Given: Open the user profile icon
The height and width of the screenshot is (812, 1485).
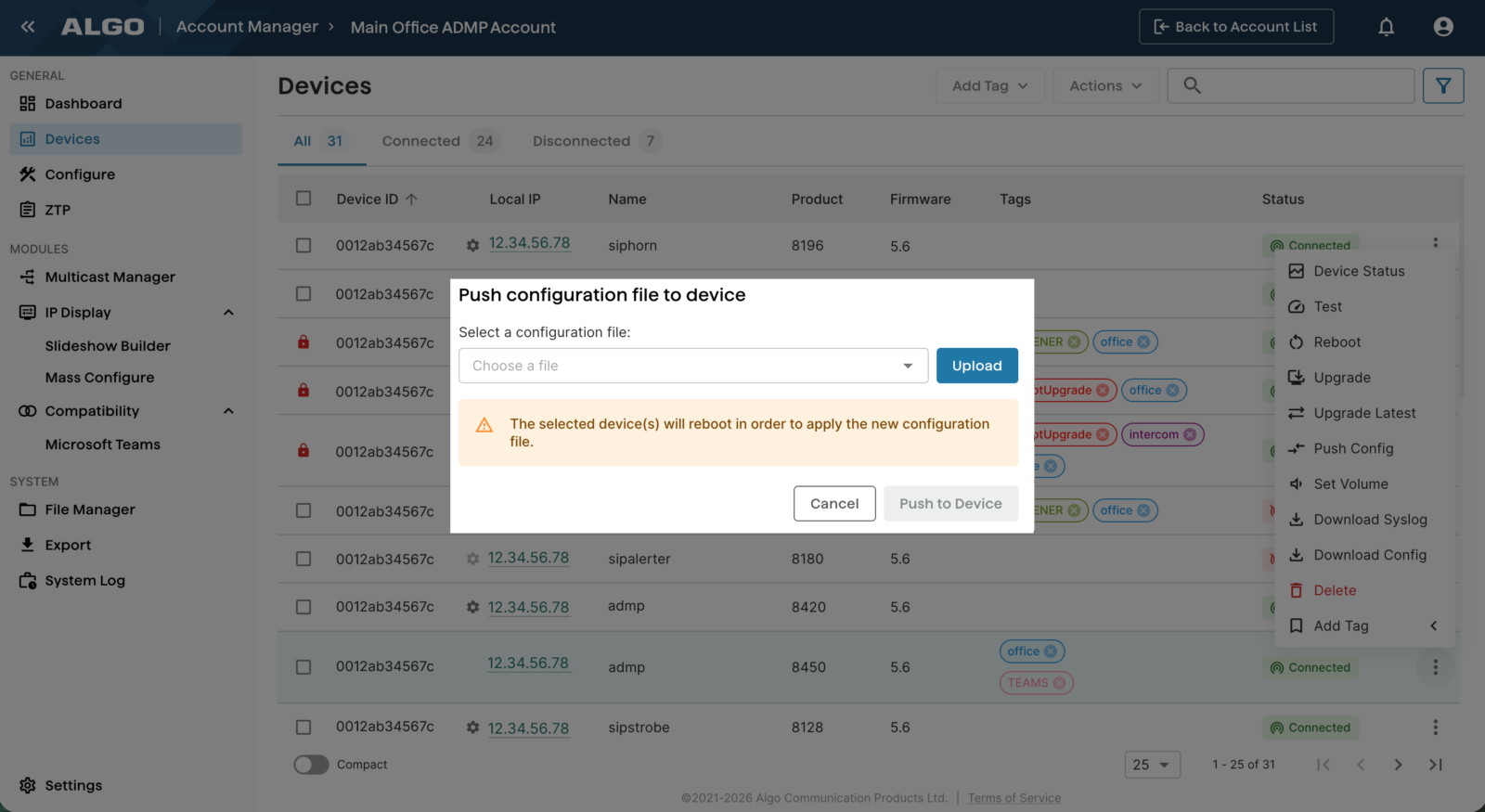Looking at the screenshot, I should coord(1442,27).
